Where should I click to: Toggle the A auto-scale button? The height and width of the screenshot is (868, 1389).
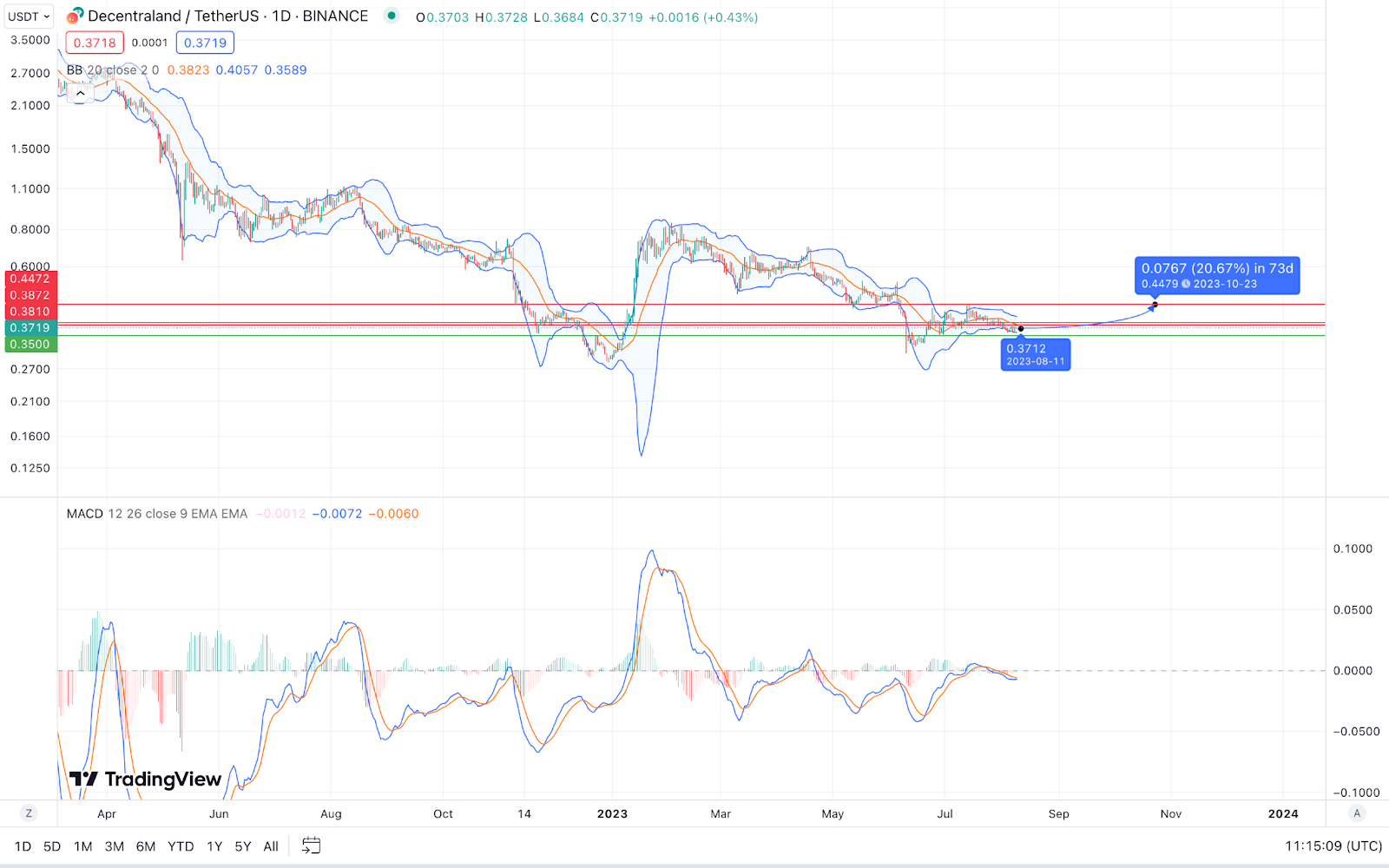tap(1357, 813)
